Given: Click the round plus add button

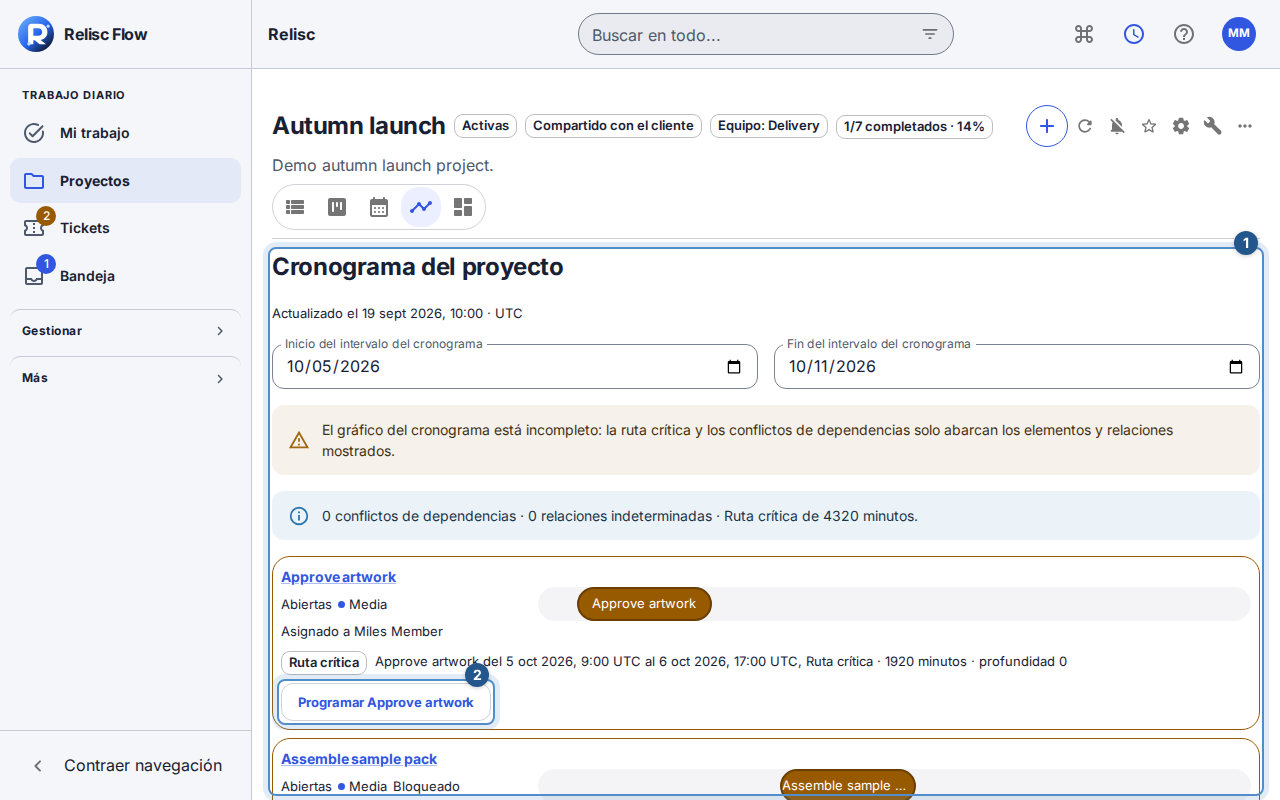Looking at the screenshot, I should coord(1047,126).
